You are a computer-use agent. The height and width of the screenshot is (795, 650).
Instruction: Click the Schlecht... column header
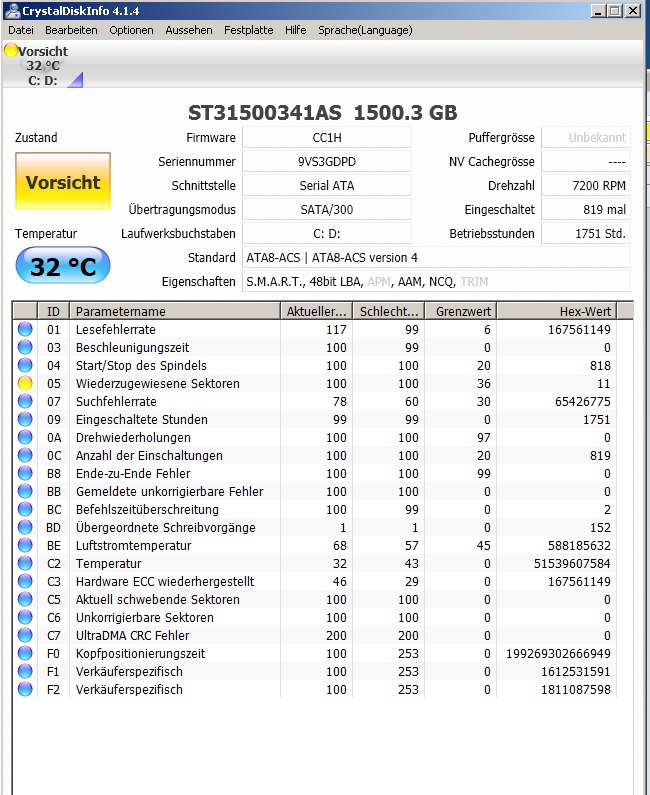[389, 311]
